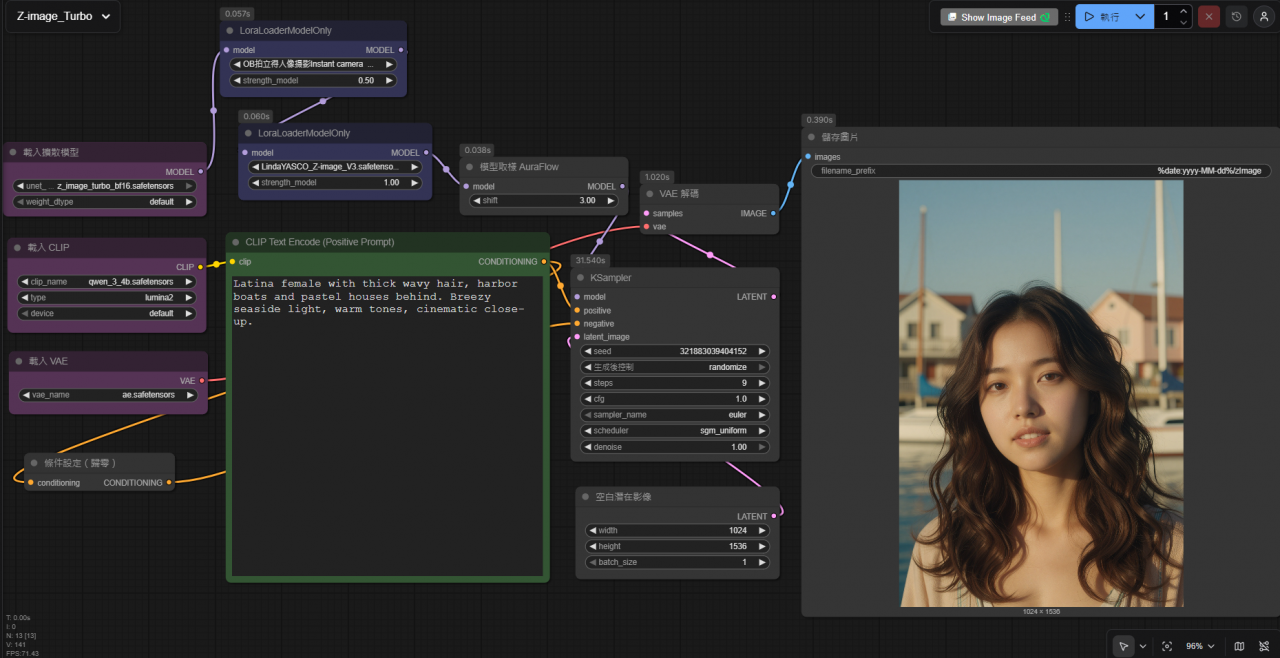Image resolution: width=1280 pixels, height=658 pixels.
Task: Select the pointer tool in canvas toolbar
Action: (x=1124, y=646)
